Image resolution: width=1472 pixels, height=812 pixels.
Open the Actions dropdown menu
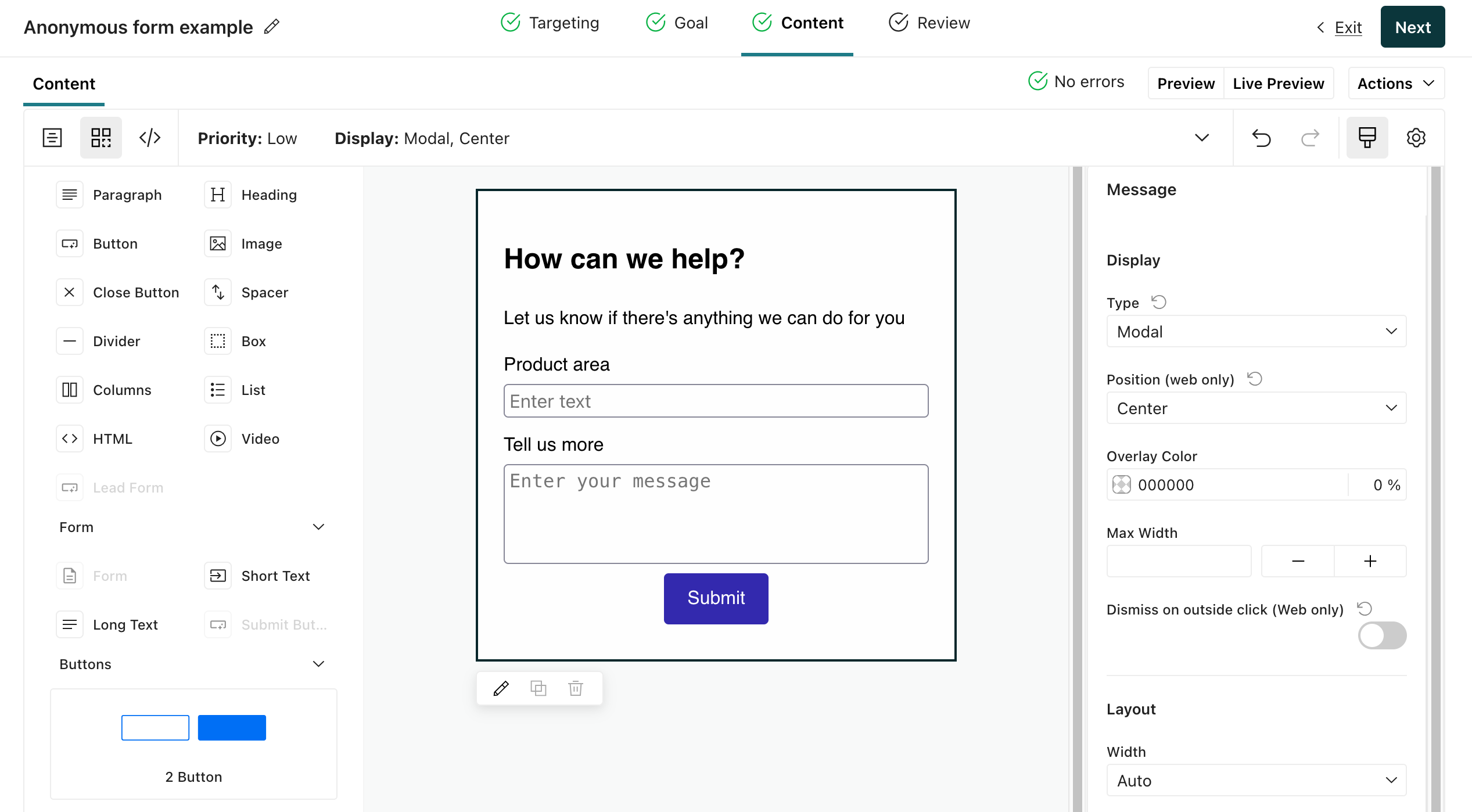tap(1396, 83)
